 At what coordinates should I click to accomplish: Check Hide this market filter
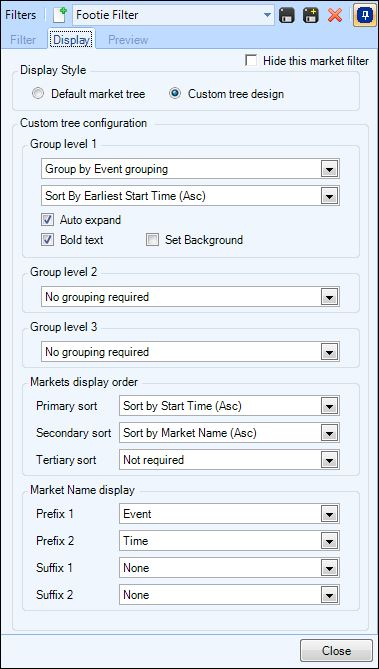251,61
